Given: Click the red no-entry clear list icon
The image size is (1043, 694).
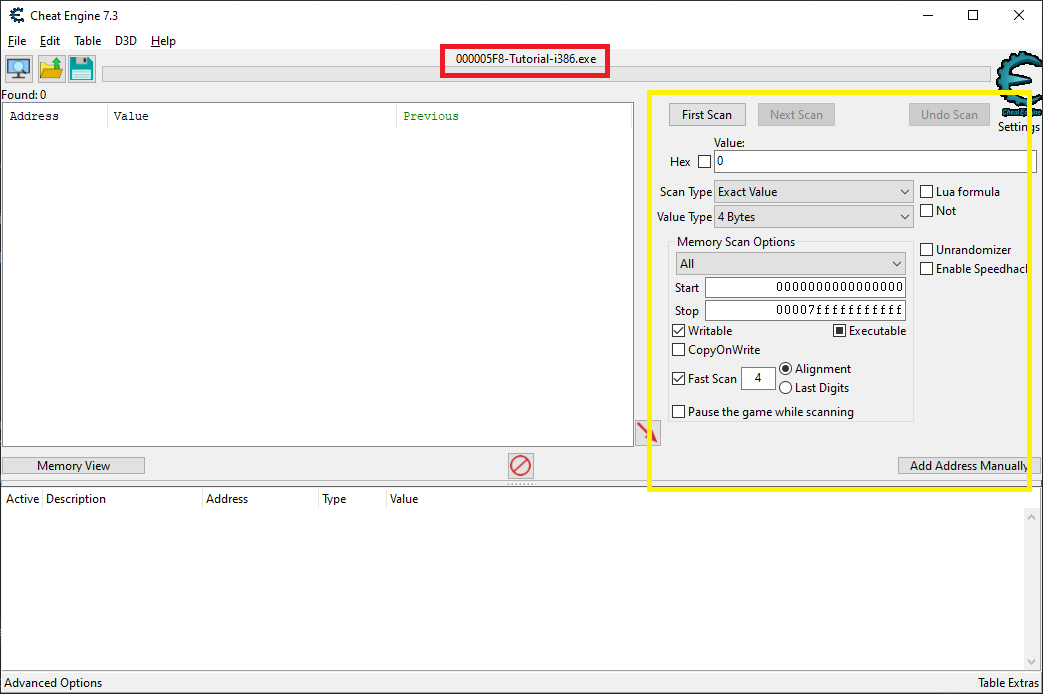Looking at the screenshot, I should pos(520,465).
